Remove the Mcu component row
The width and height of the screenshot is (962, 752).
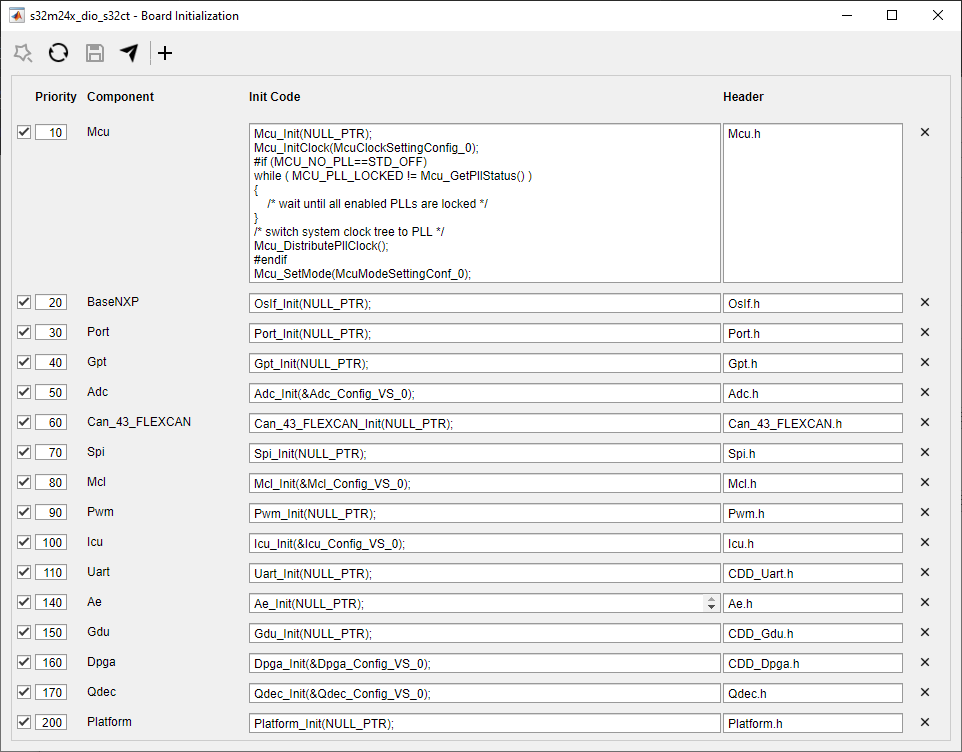point(925,132)
